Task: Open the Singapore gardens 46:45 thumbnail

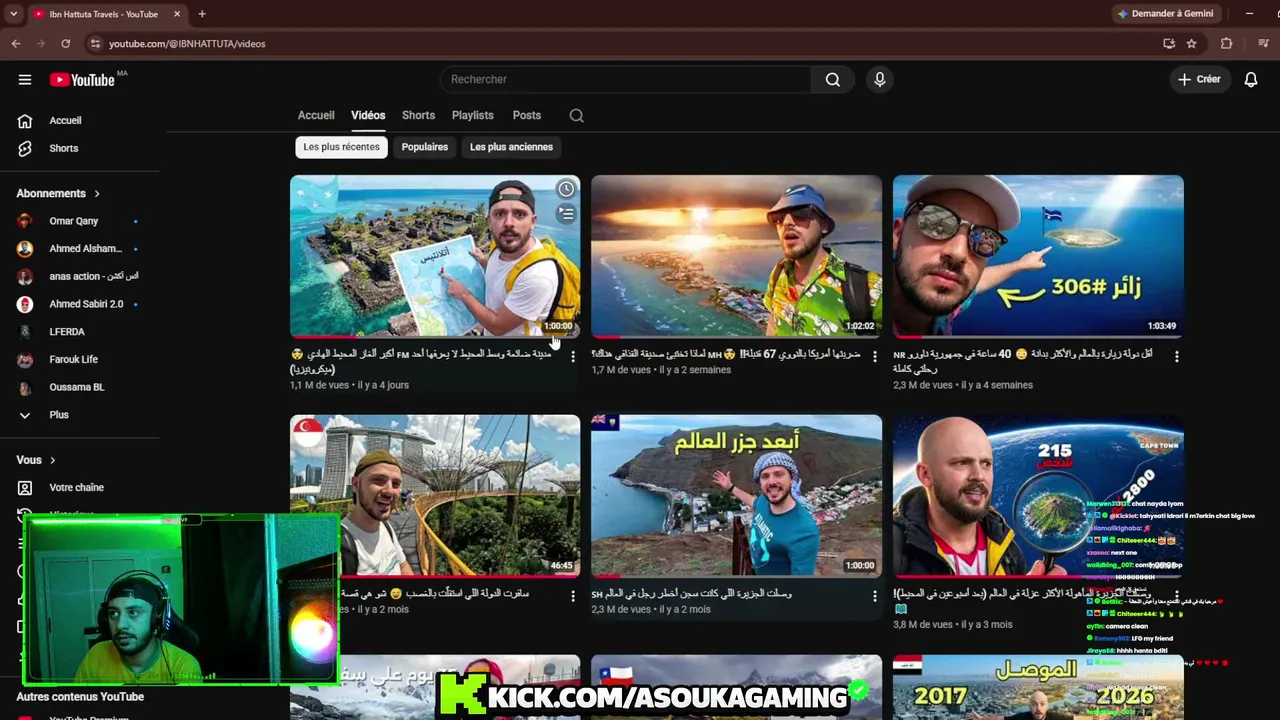Action: (x=435, y=496)
